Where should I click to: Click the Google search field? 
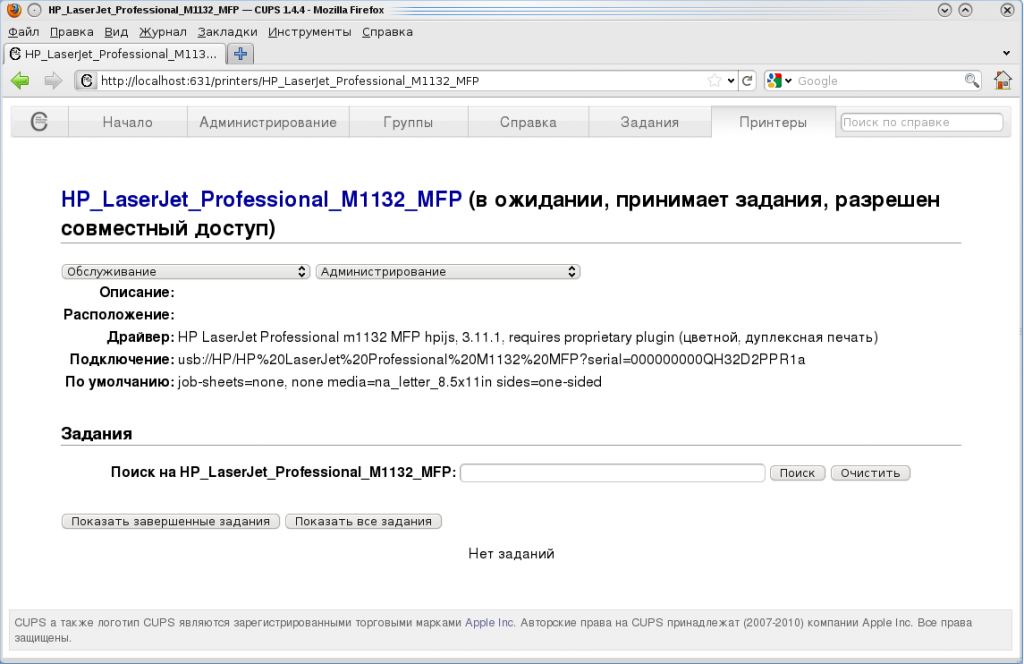click(878, 81)
